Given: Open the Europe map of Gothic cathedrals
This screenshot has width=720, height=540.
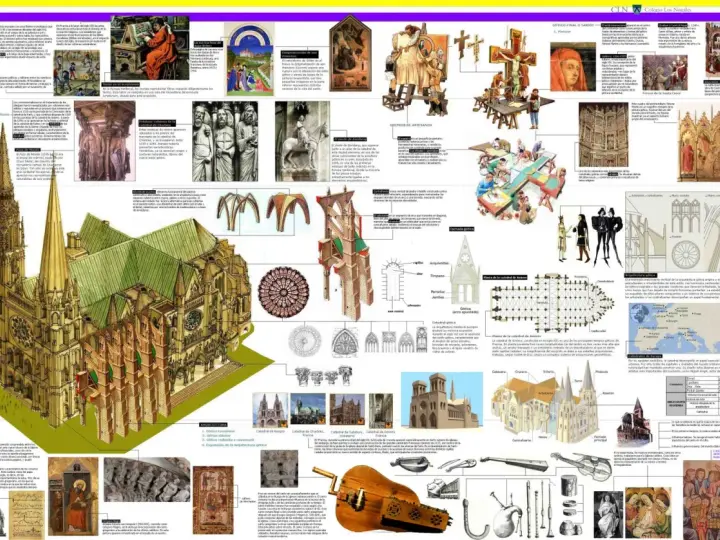Looking at the screenshot, I should coord(674,328).
